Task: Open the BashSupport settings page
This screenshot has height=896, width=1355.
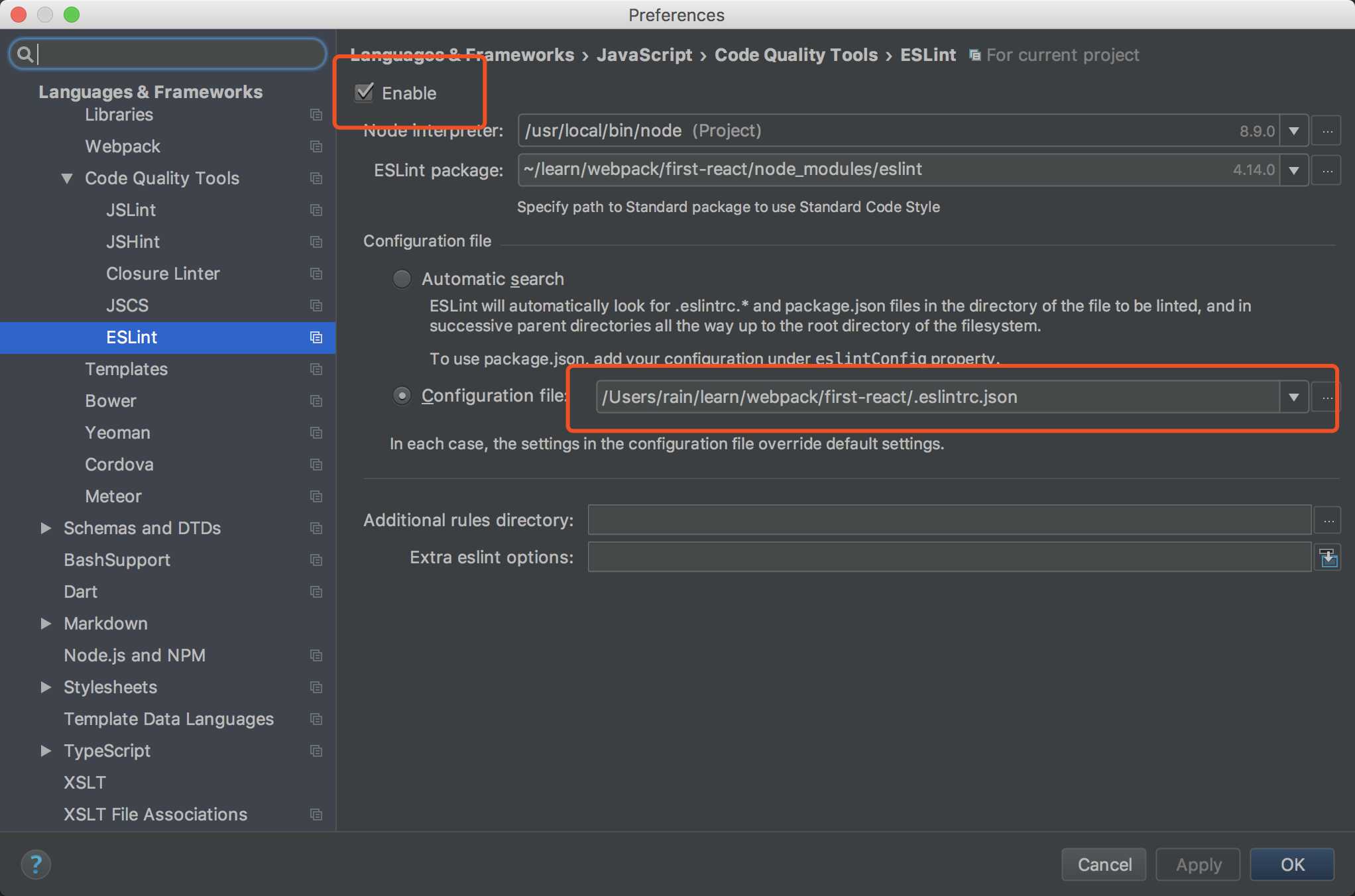Action: [x=117, y=560]
